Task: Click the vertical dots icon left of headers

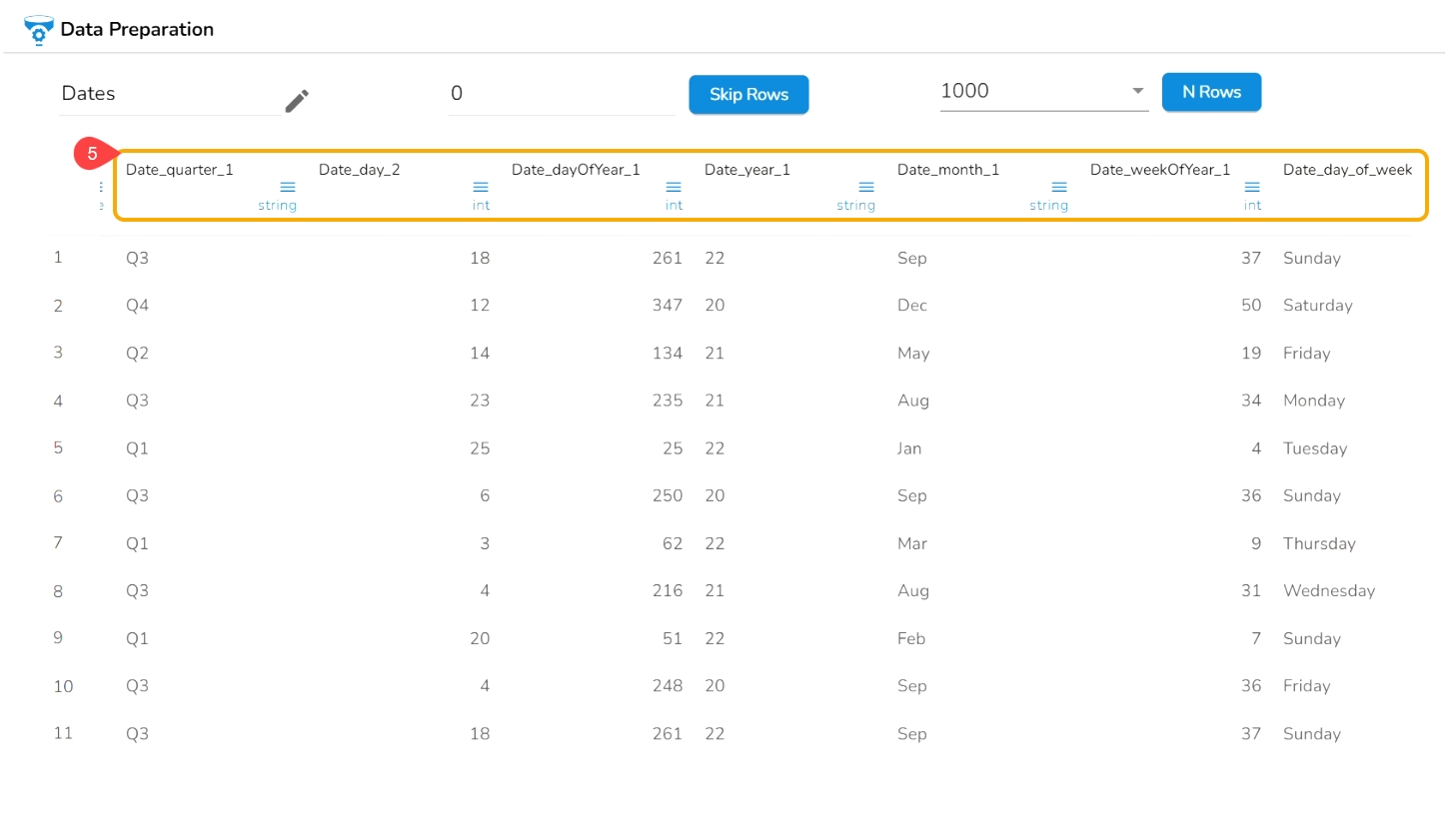Action: (x=101, y=188)
